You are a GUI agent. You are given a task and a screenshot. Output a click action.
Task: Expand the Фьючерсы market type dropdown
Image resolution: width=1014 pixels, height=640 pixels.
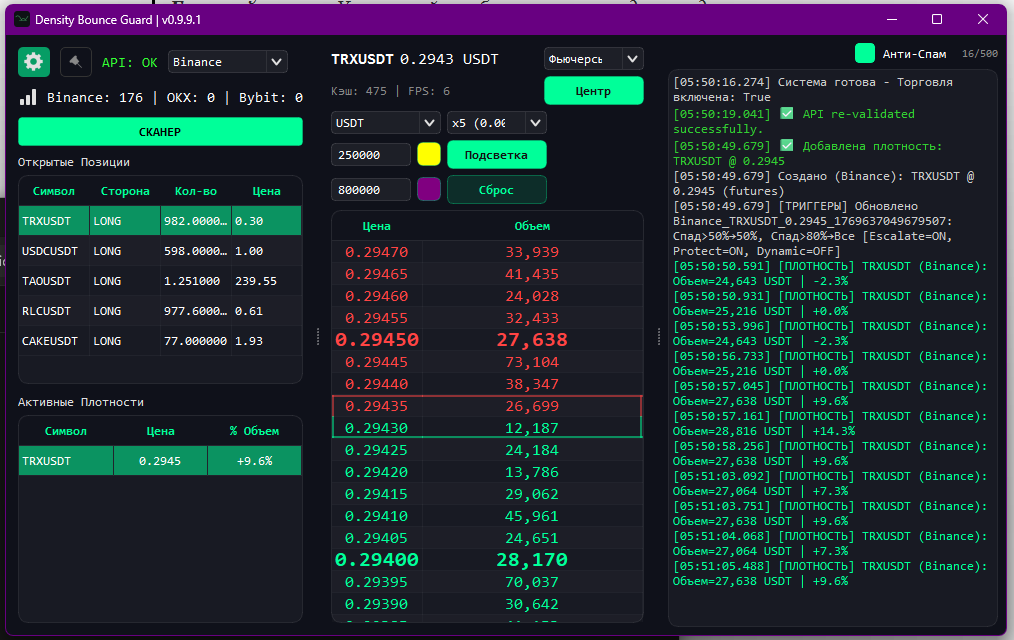pos(593,59)
